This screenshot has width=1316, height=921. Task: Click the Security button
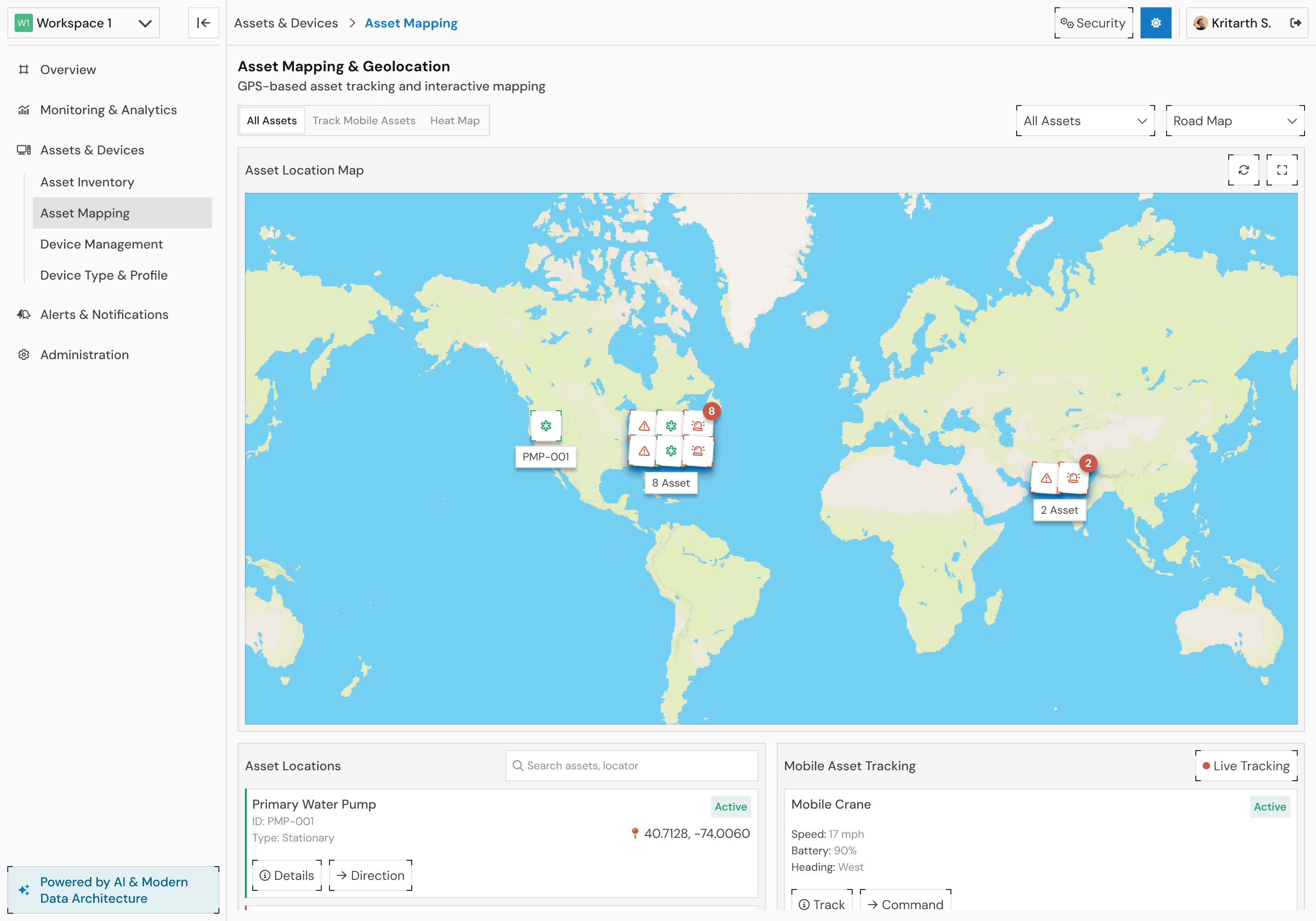click(1093, 23)
